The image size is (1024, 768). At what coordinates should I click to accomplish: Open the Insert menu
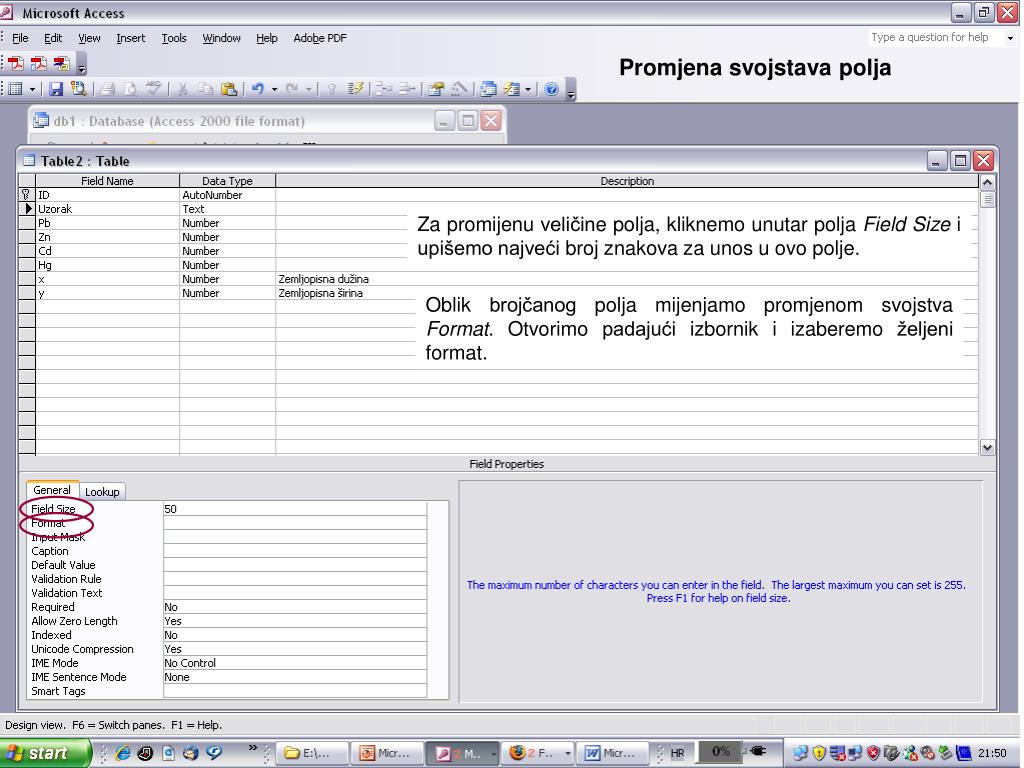coord(131,38)
